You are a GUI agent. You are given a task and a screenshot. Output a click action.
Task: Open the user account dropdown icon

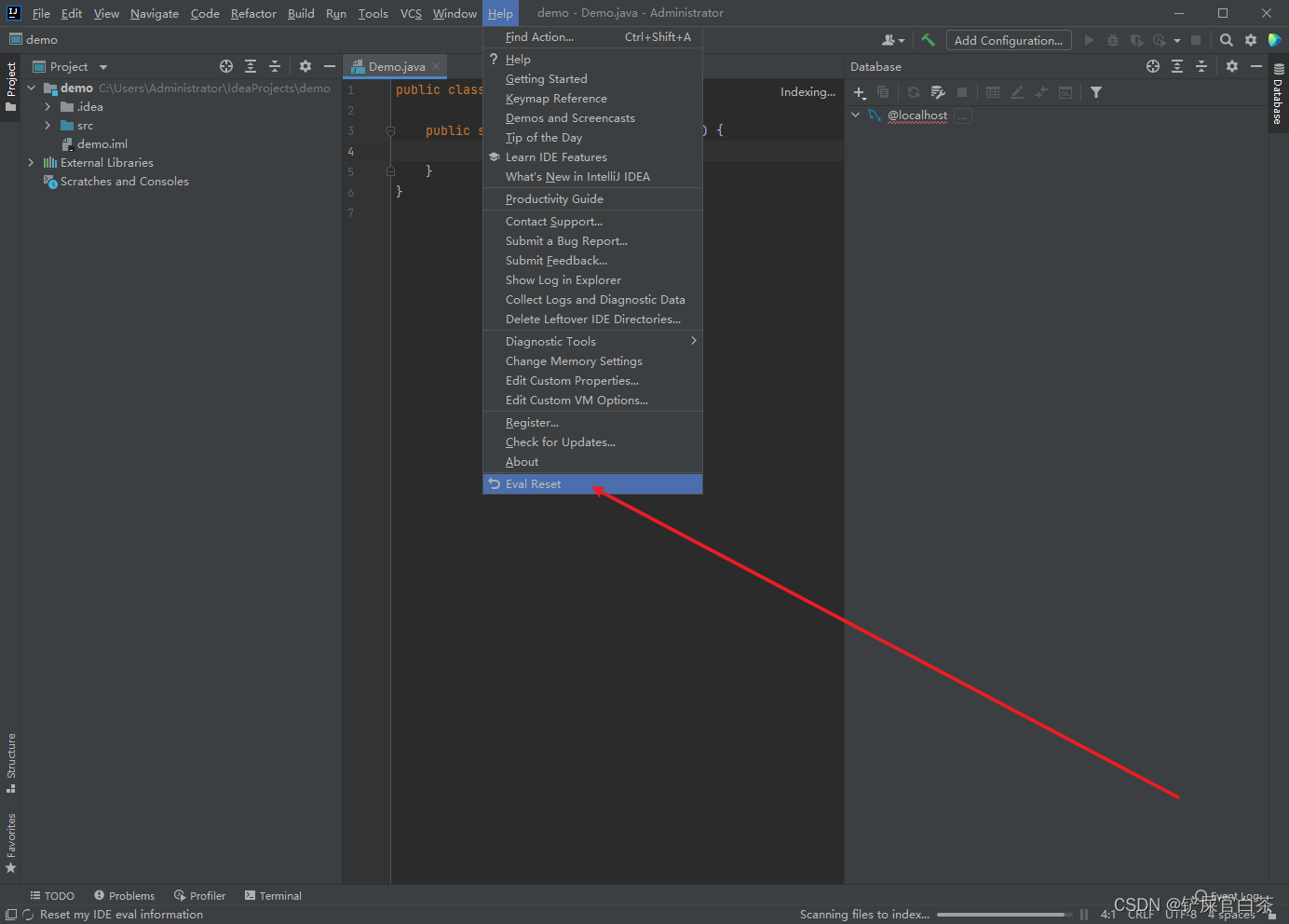(893, 40)
